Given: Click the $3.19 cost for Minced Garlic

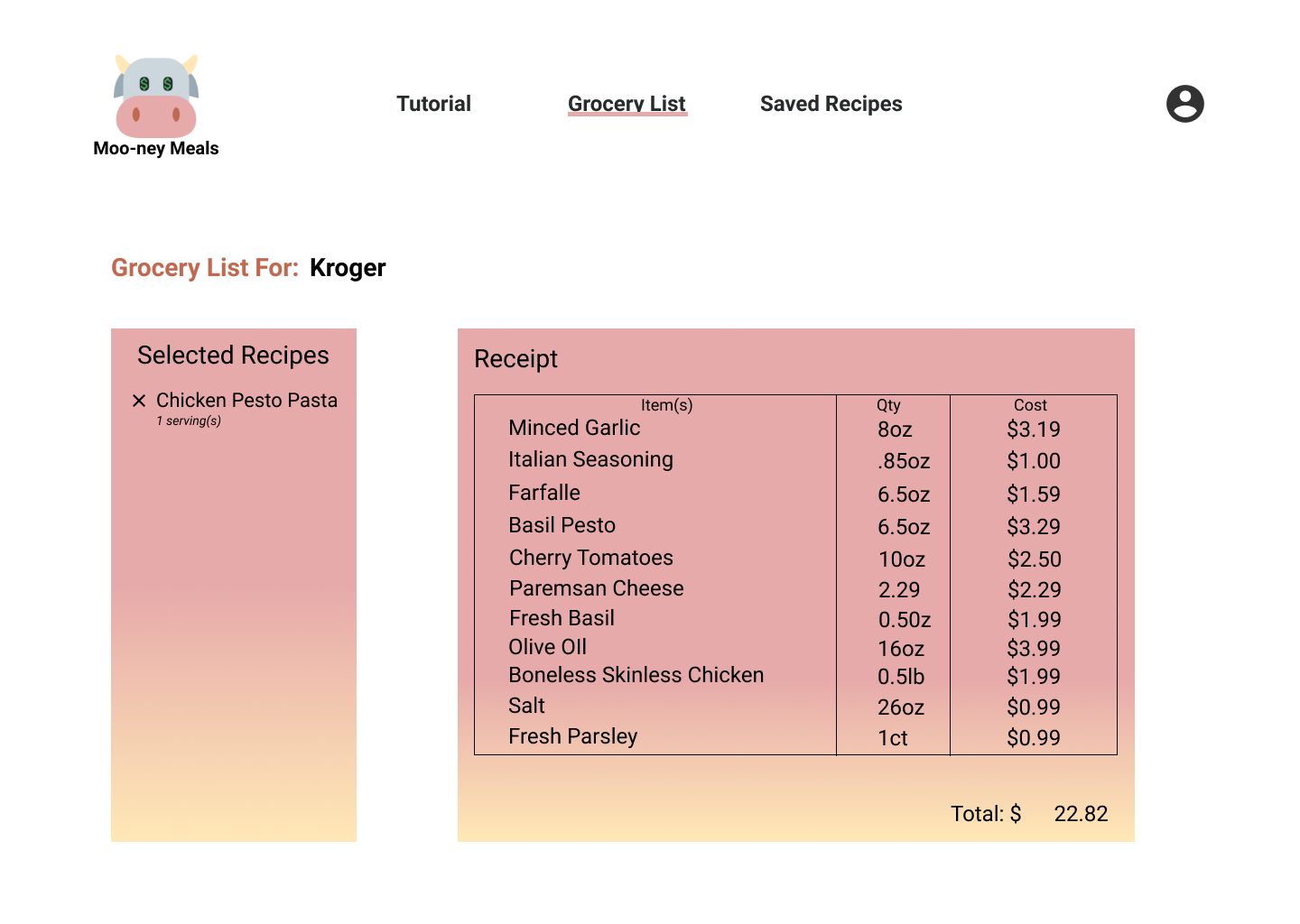Looking at the screenshot, I should click(1034, 430).
